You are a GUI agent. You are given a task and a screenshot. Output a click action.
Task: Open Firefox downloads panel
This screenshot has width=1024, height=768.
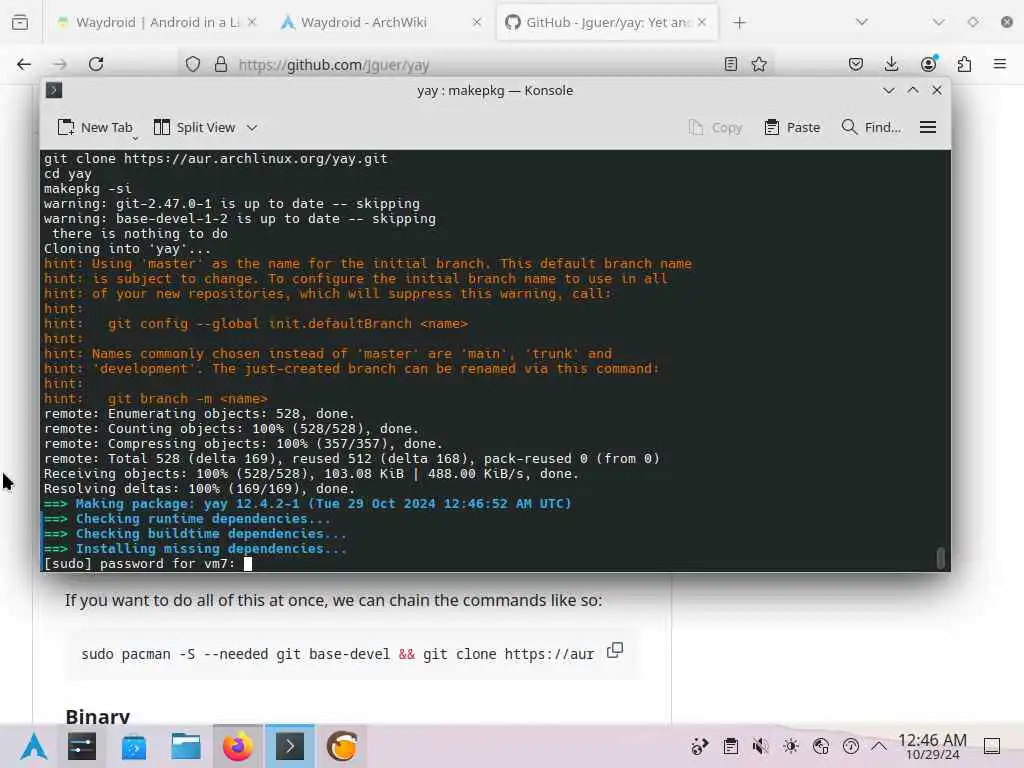[891, 64]
